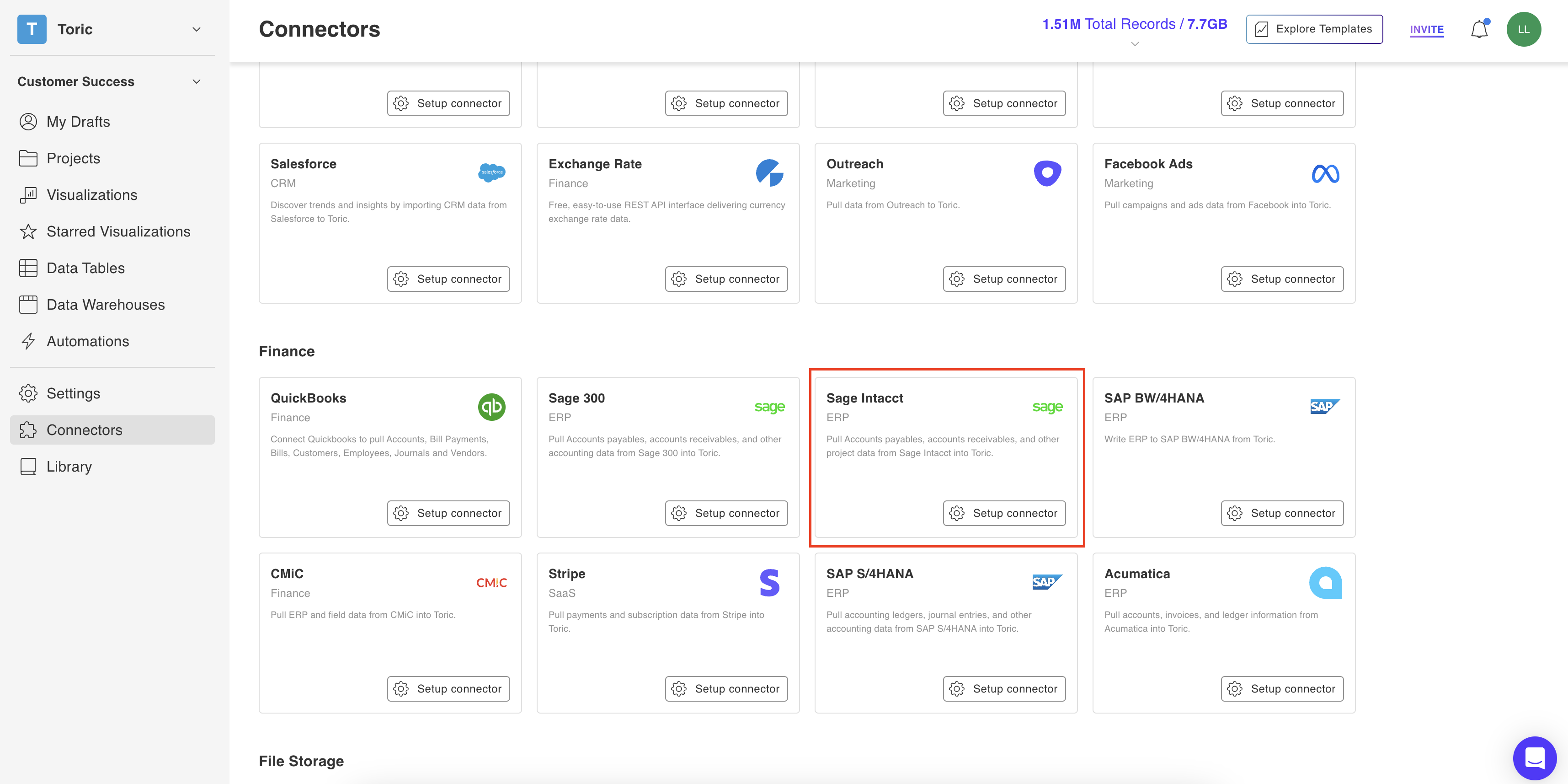Viewport: 1568px width, 784px height.
Task: Setup connector for QuickBooks
Action: [x=448, y=513]
